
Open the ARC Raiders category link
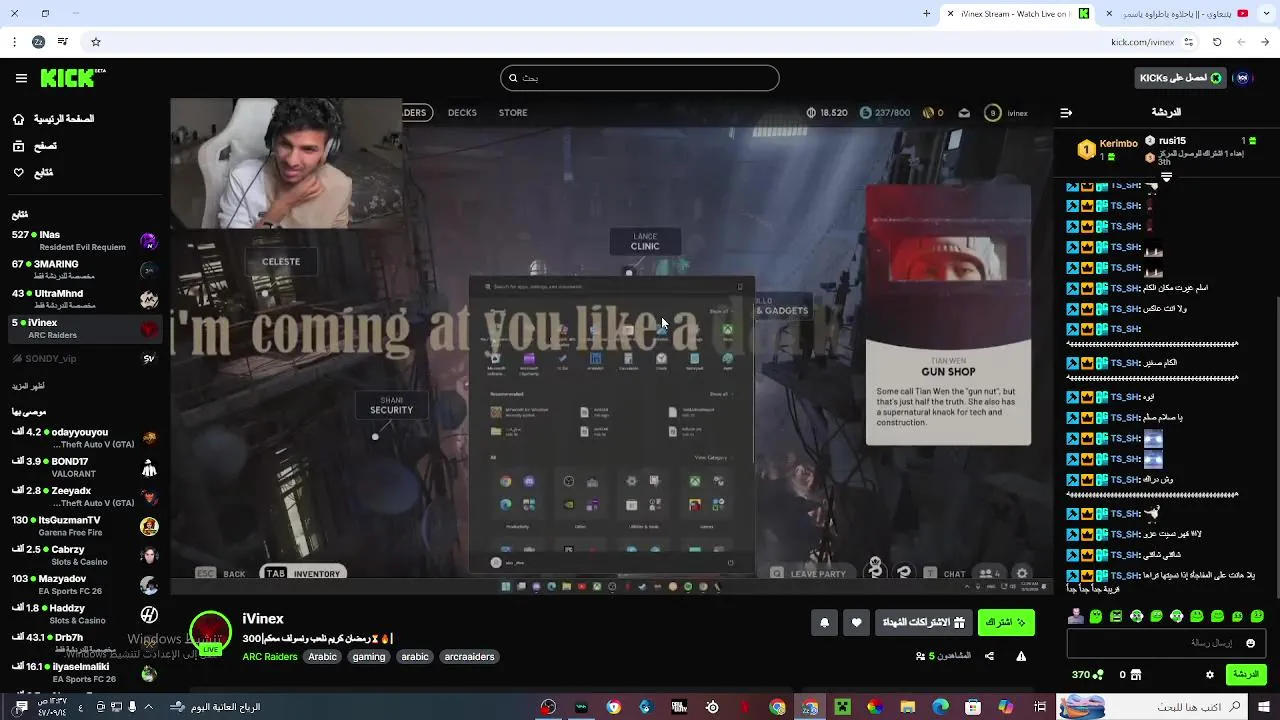pyautogui.click(x=270, y=657)
